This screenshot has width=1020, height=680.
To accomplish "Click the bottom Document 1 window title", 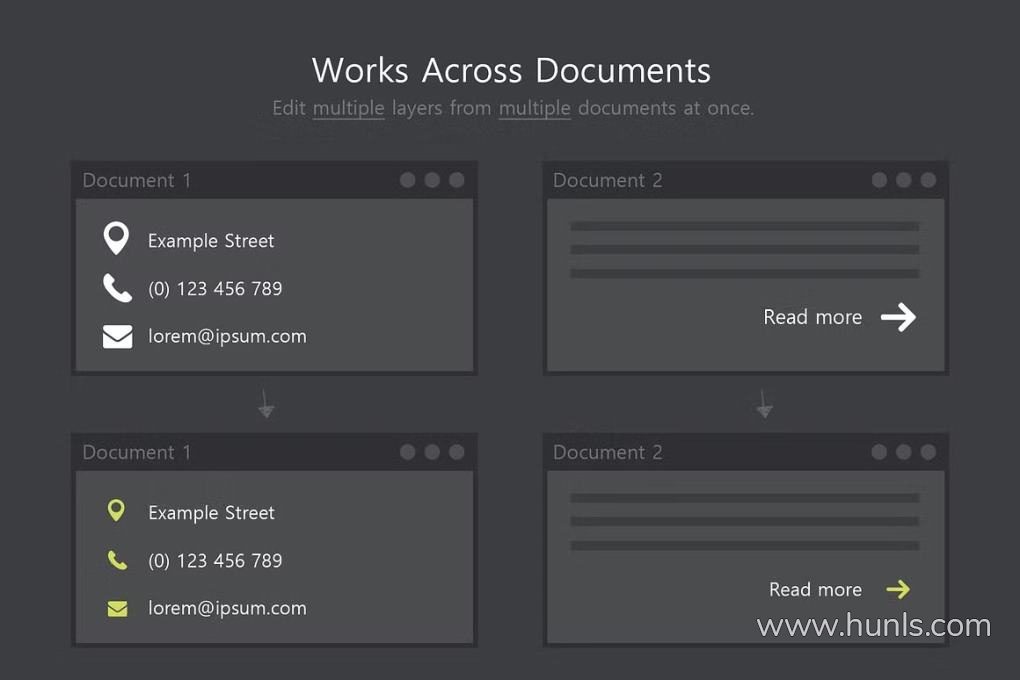I will [x=137, y=452].
